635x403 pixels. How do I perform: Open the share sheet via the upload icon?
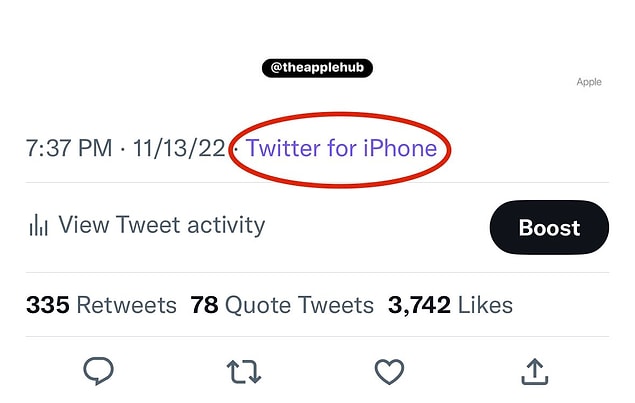click(535, 372)
